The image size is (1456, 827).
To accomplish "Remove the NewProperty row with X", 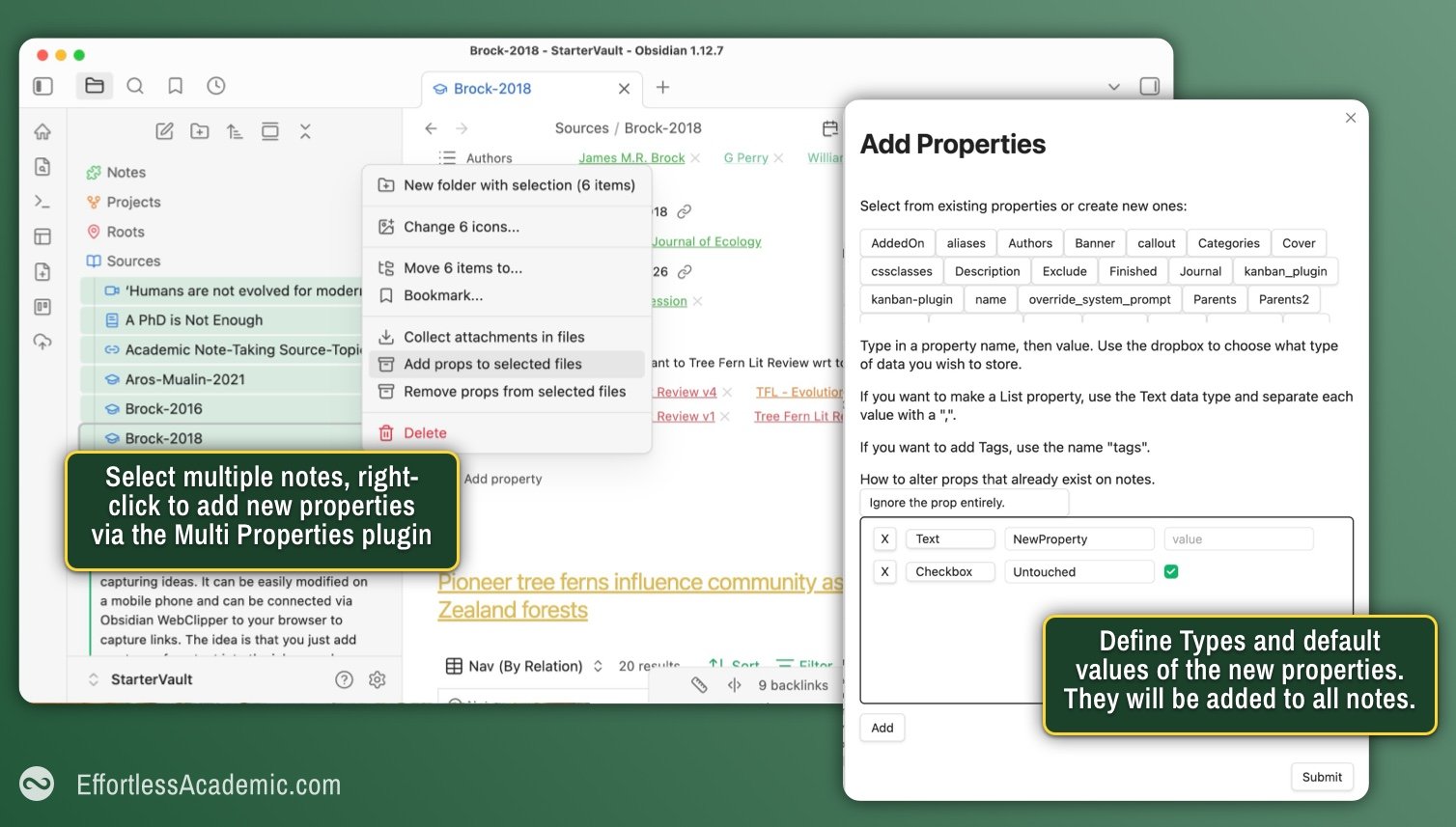I will 884,539.
